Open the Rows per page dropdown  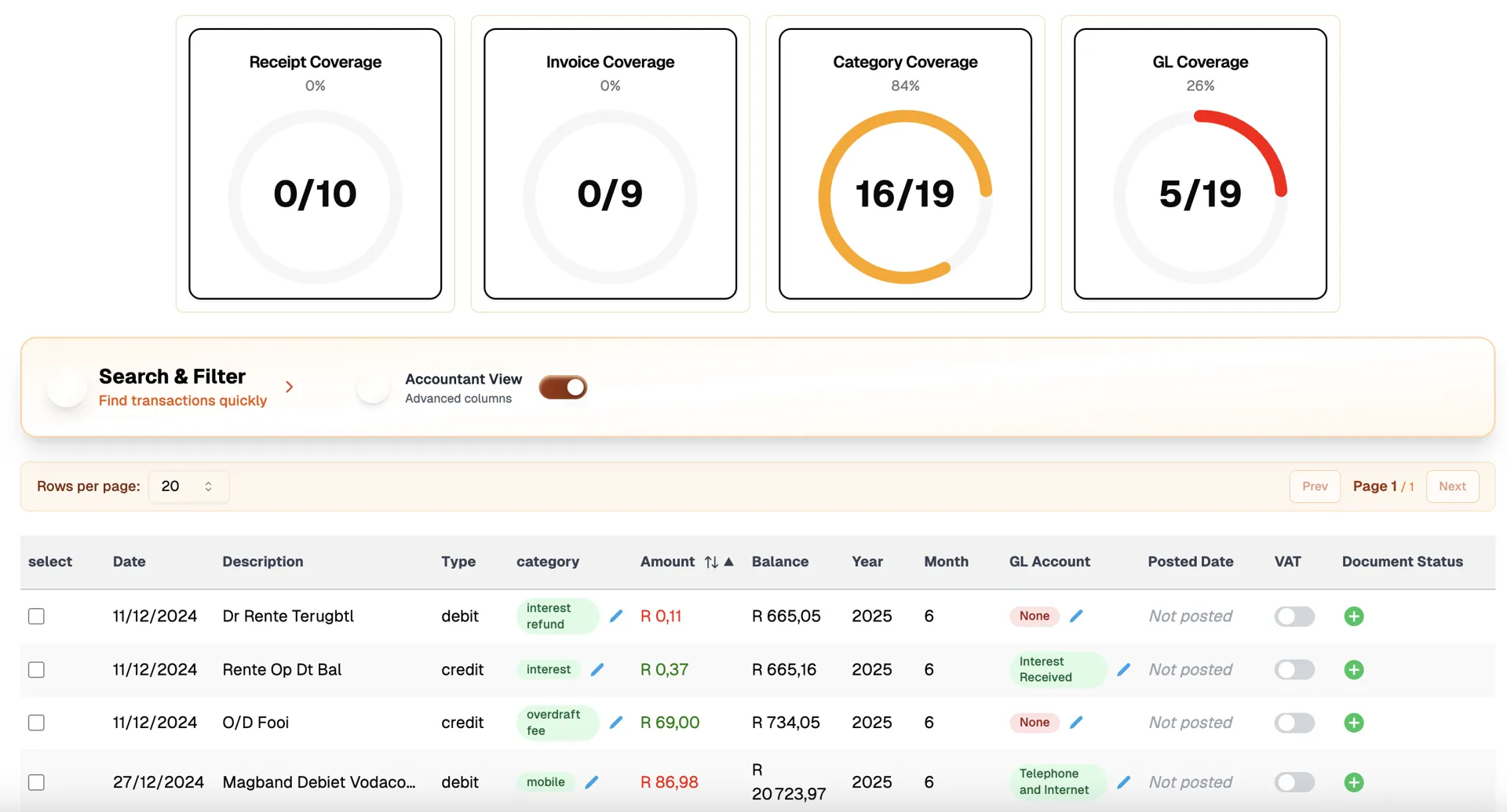tap(188, 486)
